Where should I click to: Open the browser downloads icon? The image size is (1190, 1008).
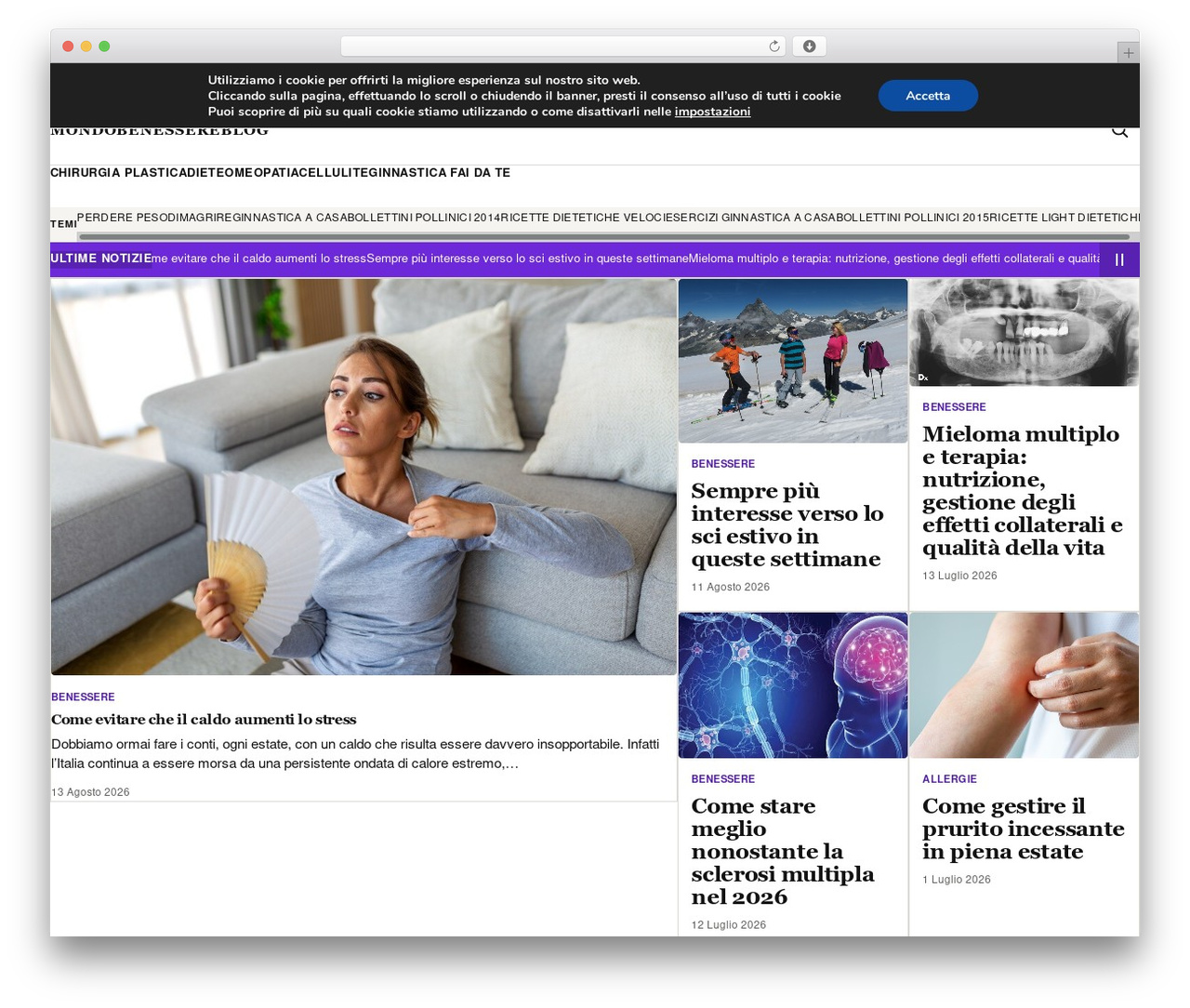809,46
